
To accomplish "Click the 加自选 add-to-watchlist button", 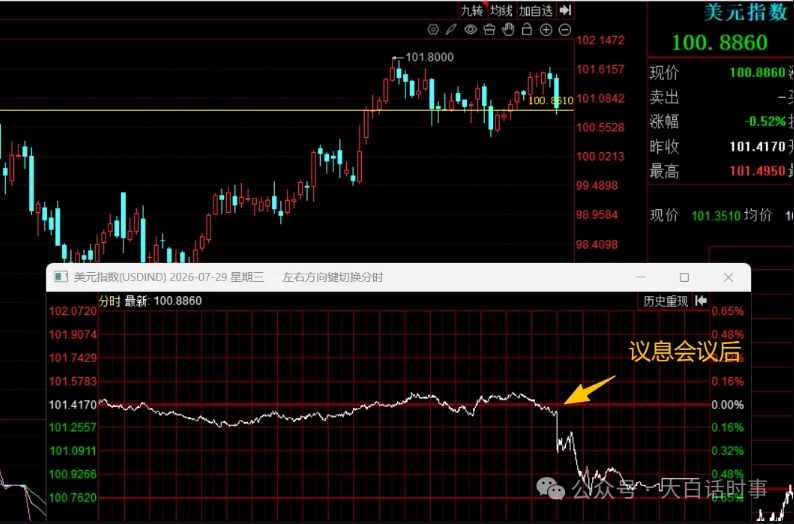I will [536, 10].
